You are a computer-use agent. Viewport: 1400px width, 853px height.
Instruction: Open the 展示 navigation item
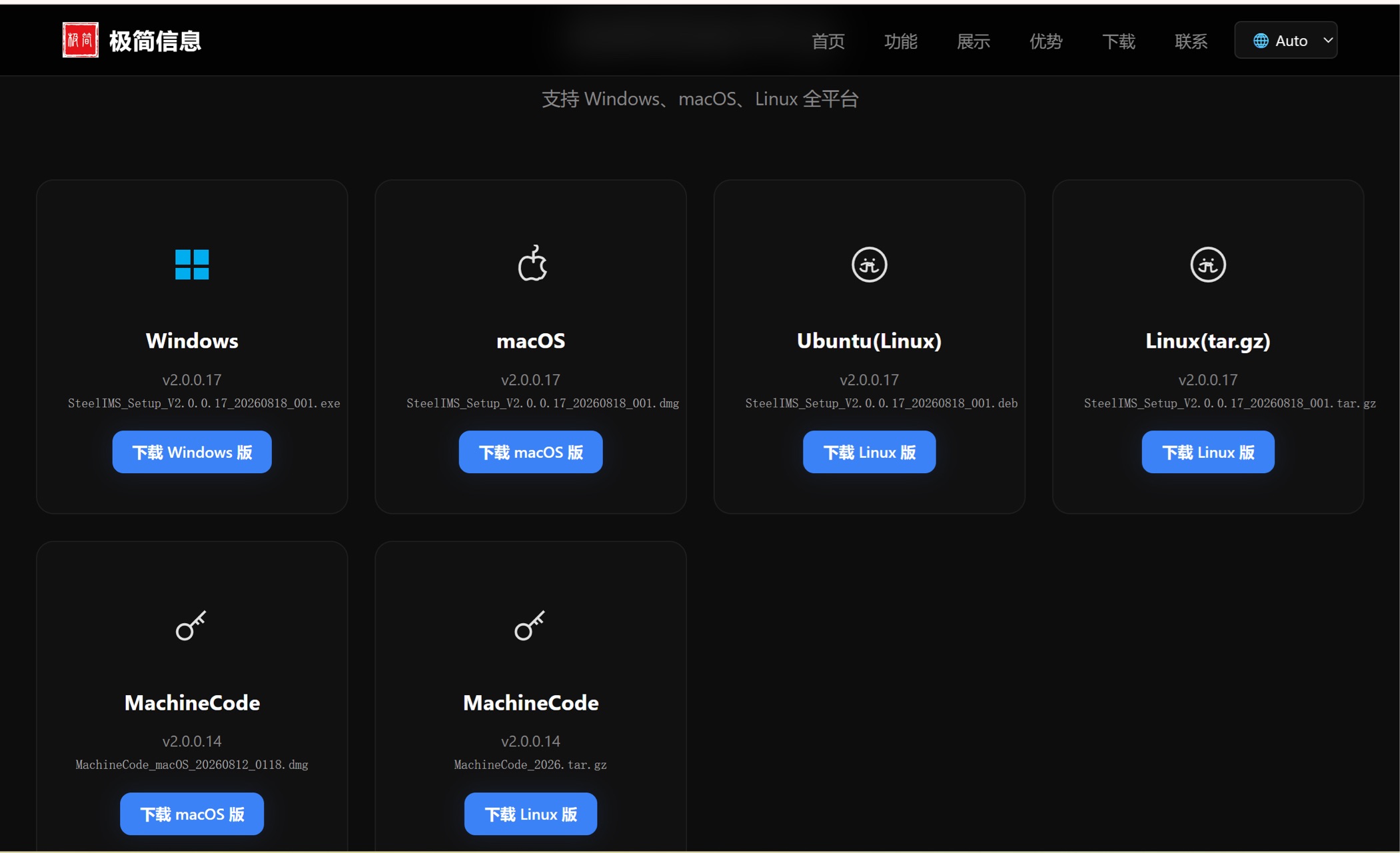coord(973,41)
